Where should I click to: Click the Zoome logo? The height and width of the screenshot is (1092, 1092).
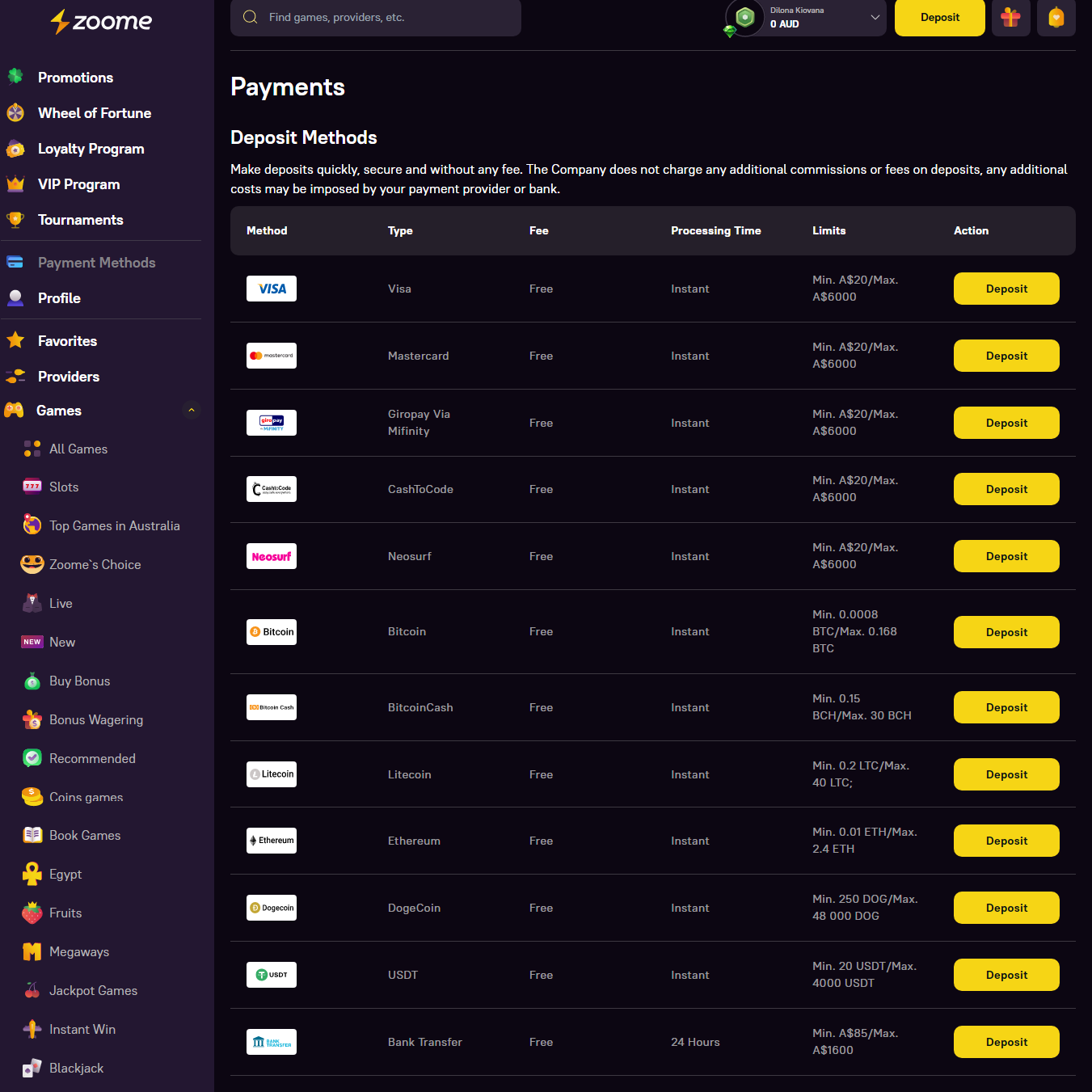101,21
